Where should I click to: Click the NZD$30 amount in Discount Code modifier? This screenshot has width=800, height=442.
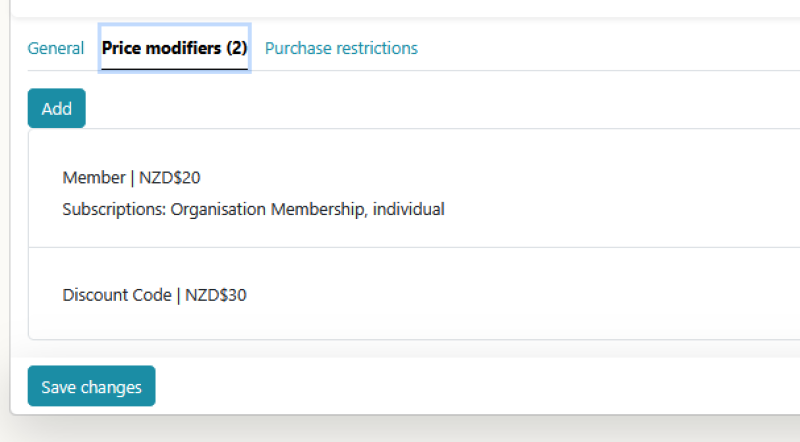(216, 295)
